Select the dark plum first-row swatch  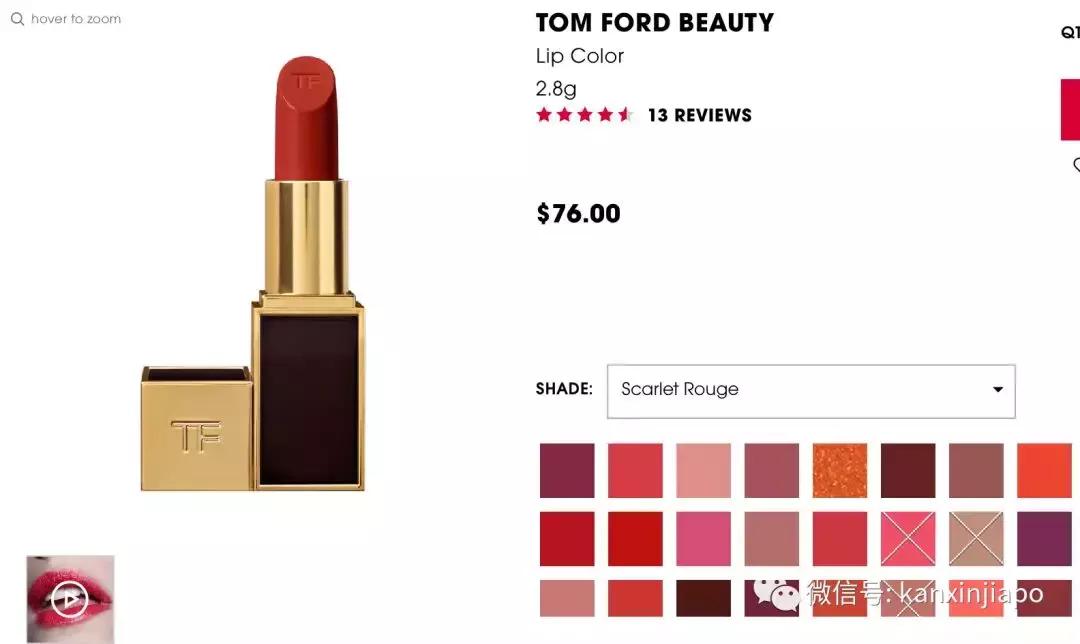tap(567, 470)
